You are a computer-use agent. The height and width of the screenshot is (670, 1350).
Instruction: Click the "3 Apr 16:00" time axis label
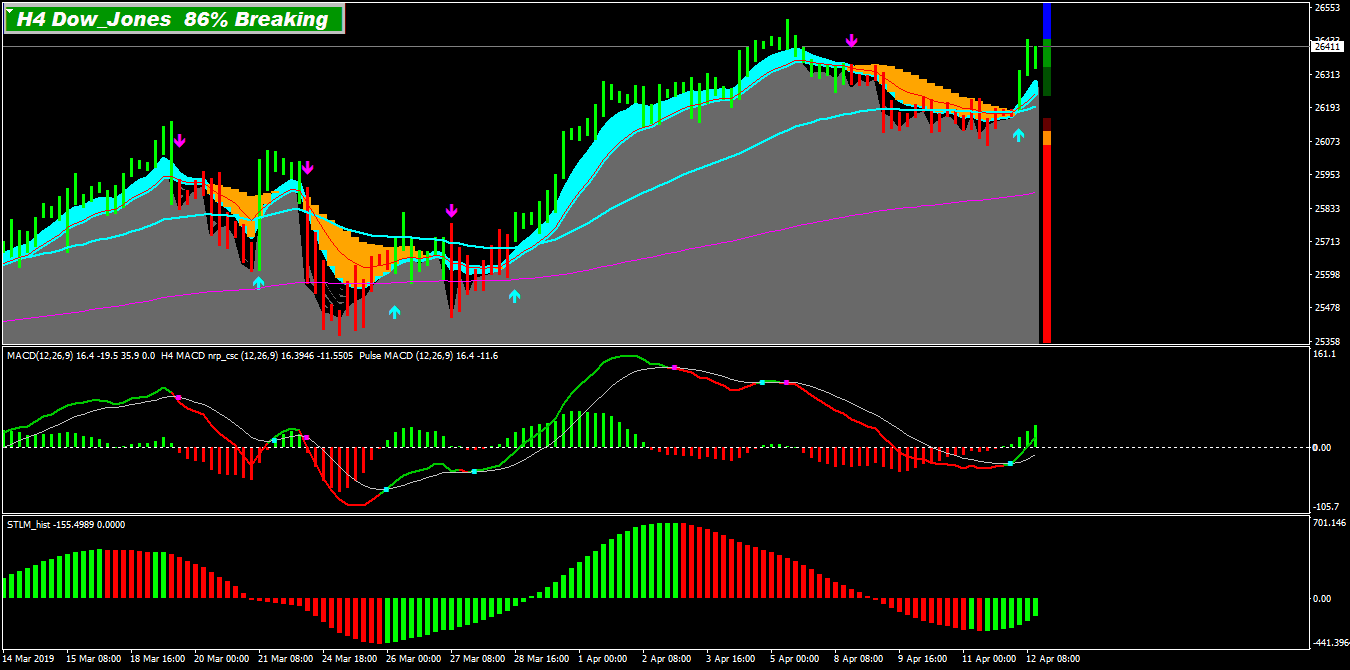tap(731, 659)
